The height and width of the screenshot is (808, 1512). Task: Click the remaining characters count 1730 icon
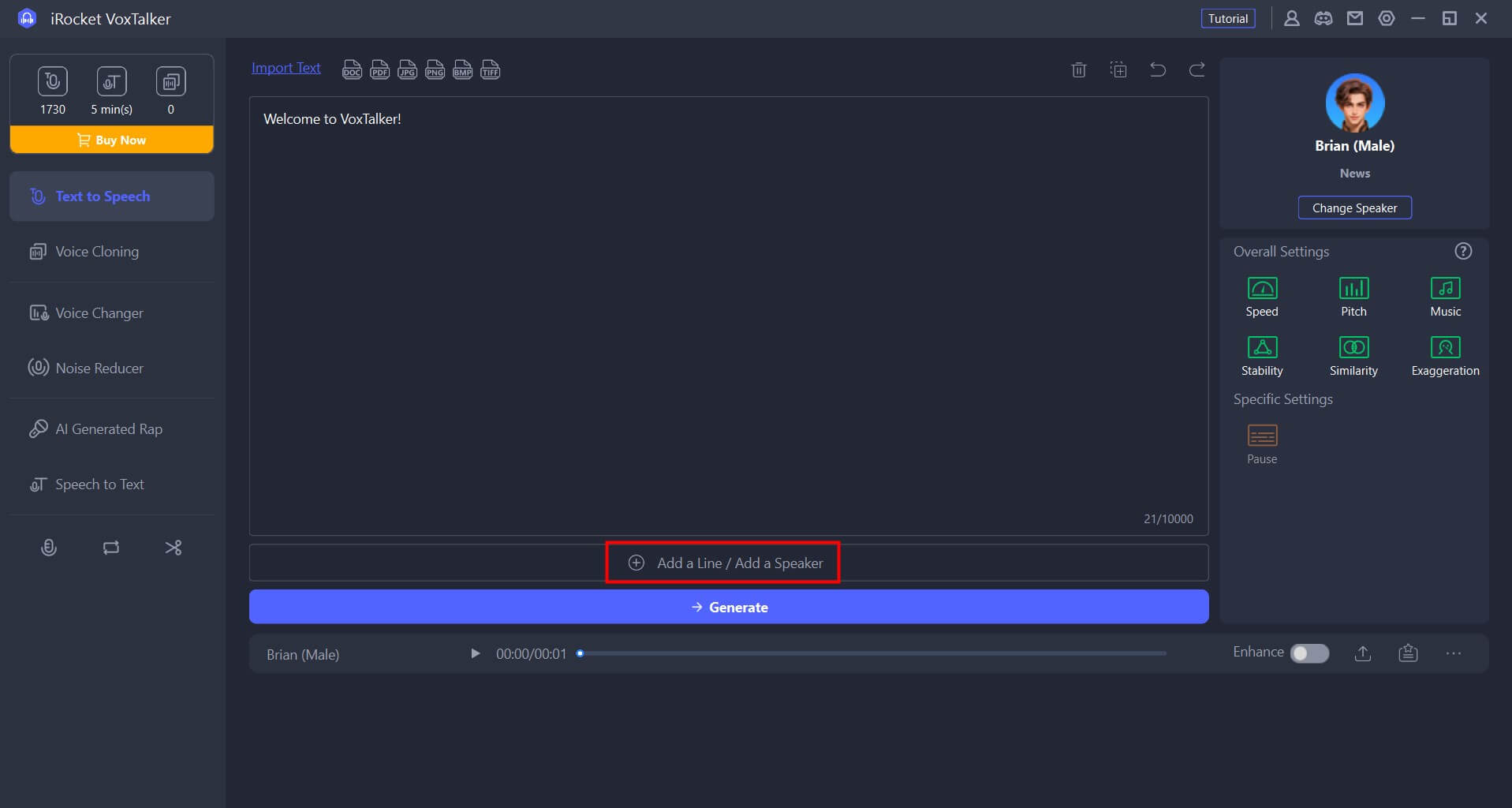(53, 81)
